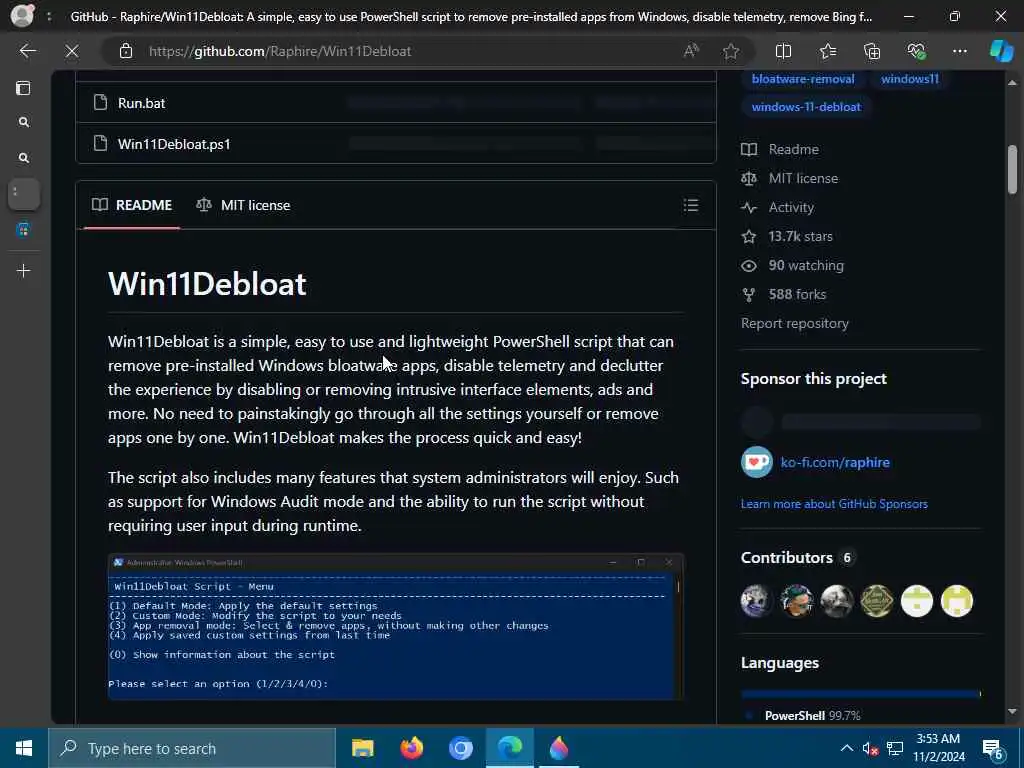
Task: Open the PowerShell menu screenshot image
Action: [396, 627]
